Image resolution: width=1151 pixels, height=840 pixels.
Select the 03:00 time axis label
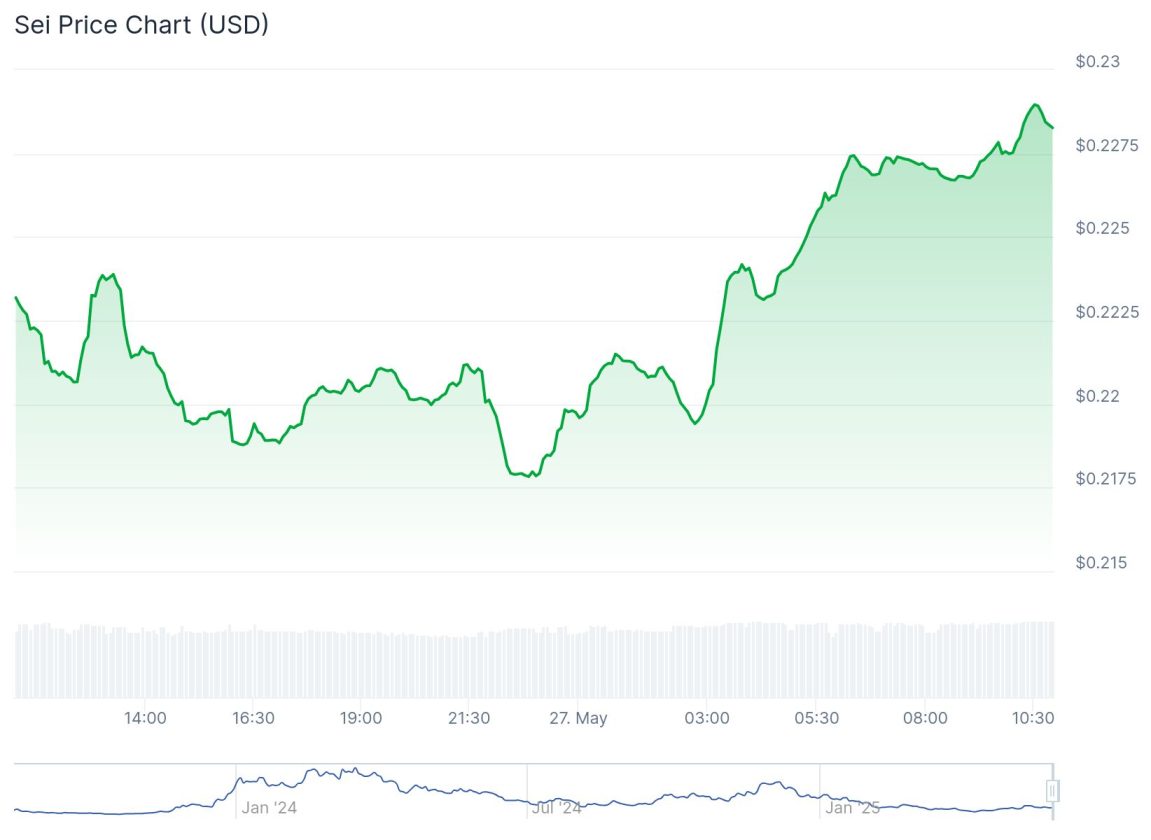(707, 718)
